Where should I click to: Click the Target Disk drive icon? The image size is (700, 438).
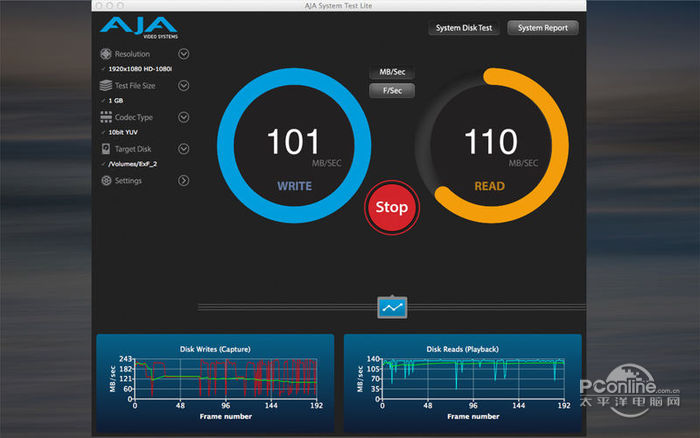106,149
